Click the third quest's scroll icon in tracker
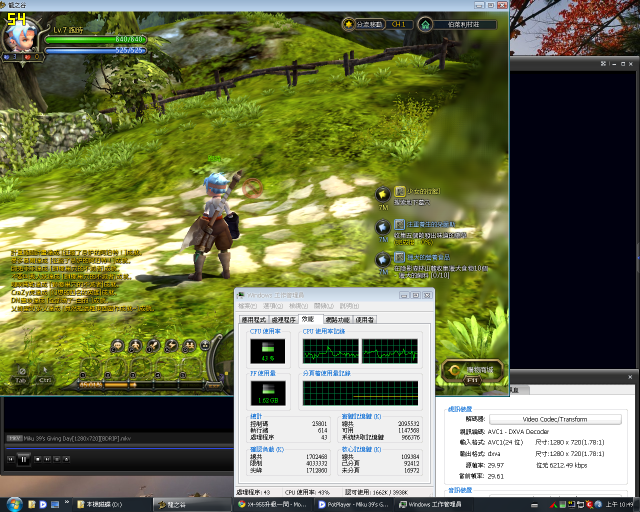This screenshot has height=512, width=640. pyautogui.click(x=400, y=257)
